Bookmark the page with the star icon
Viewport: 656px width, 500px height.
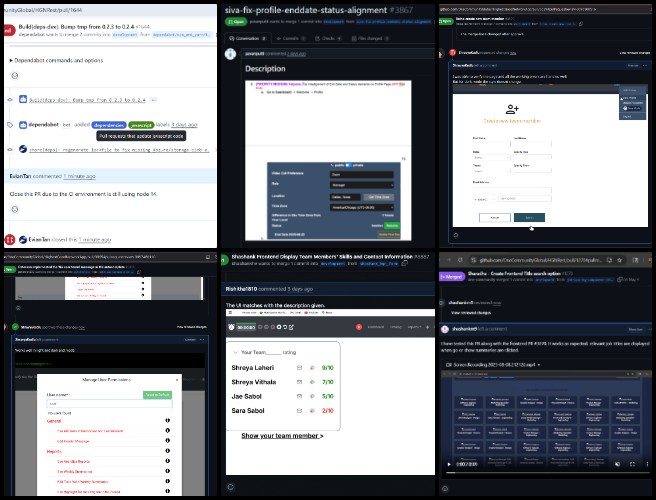click(x=620, y=260)
